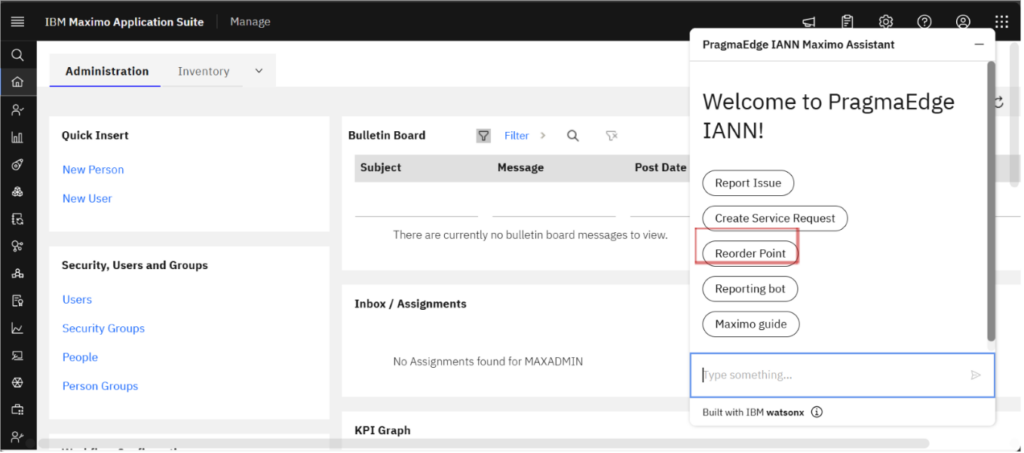Choose the Maximo guide chat option

pos(750,324)
